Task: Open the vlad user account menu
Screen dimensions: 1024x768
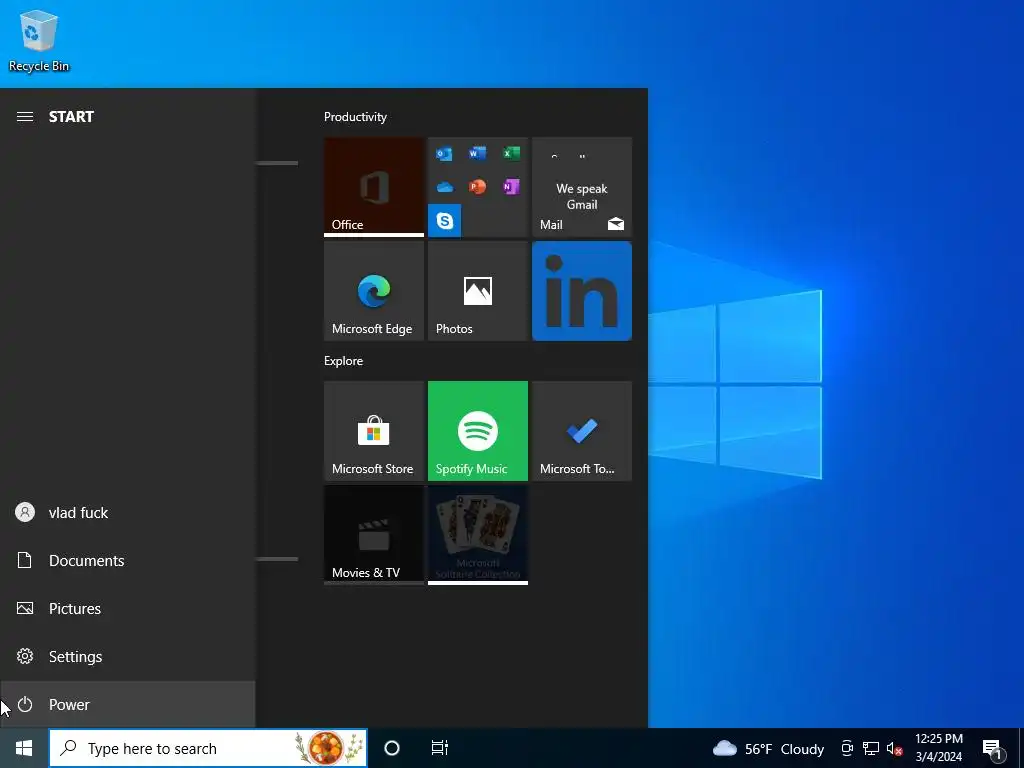Action: click(127, 513)
